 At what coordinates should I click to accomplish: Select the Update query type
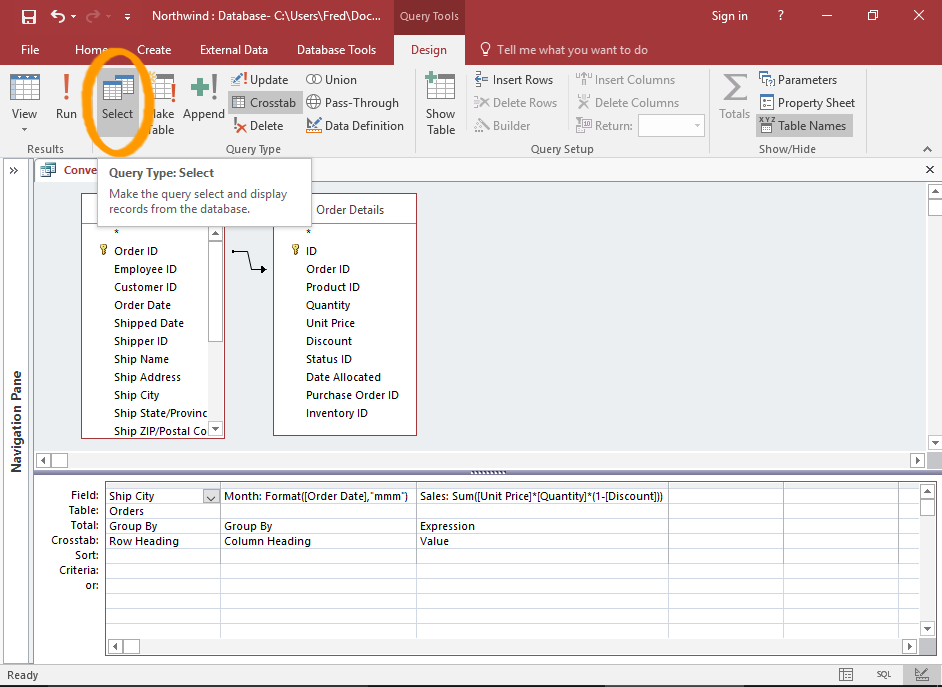coord(260,80)
